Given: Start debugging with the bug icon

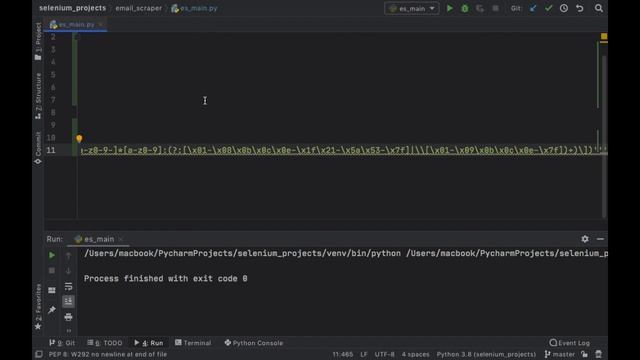Looking at the screenshot, I should click(x=464, y=8).
